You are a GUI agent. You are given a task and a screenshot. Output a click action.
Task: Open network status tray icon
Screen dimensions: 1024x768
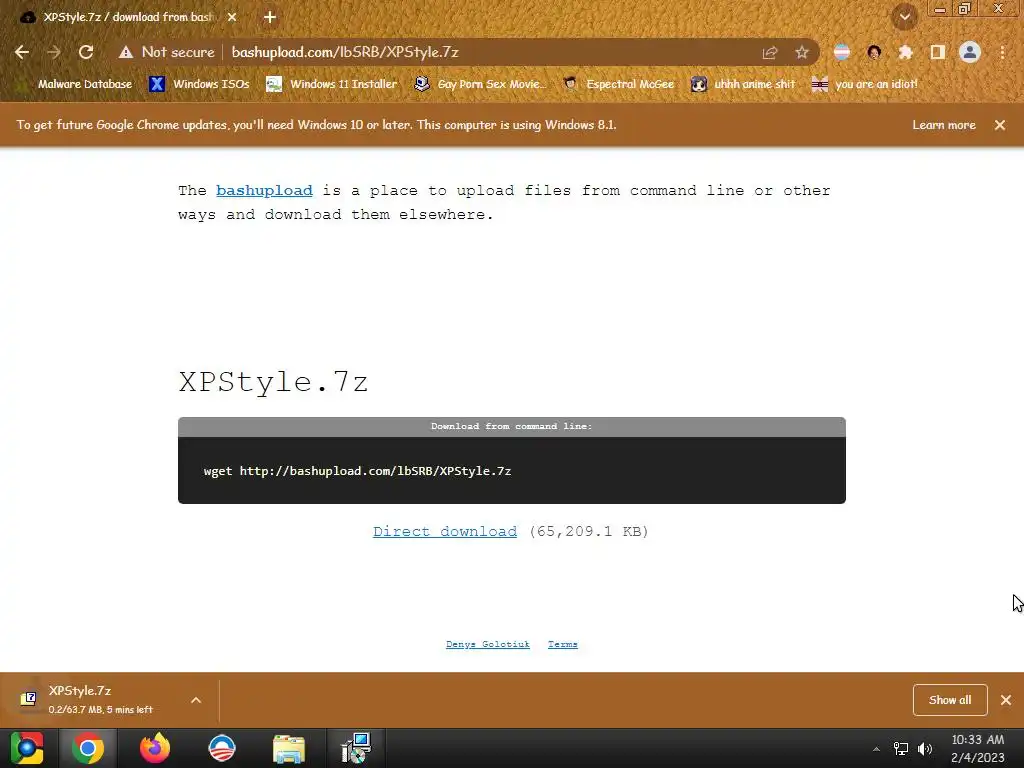[901, 749]
